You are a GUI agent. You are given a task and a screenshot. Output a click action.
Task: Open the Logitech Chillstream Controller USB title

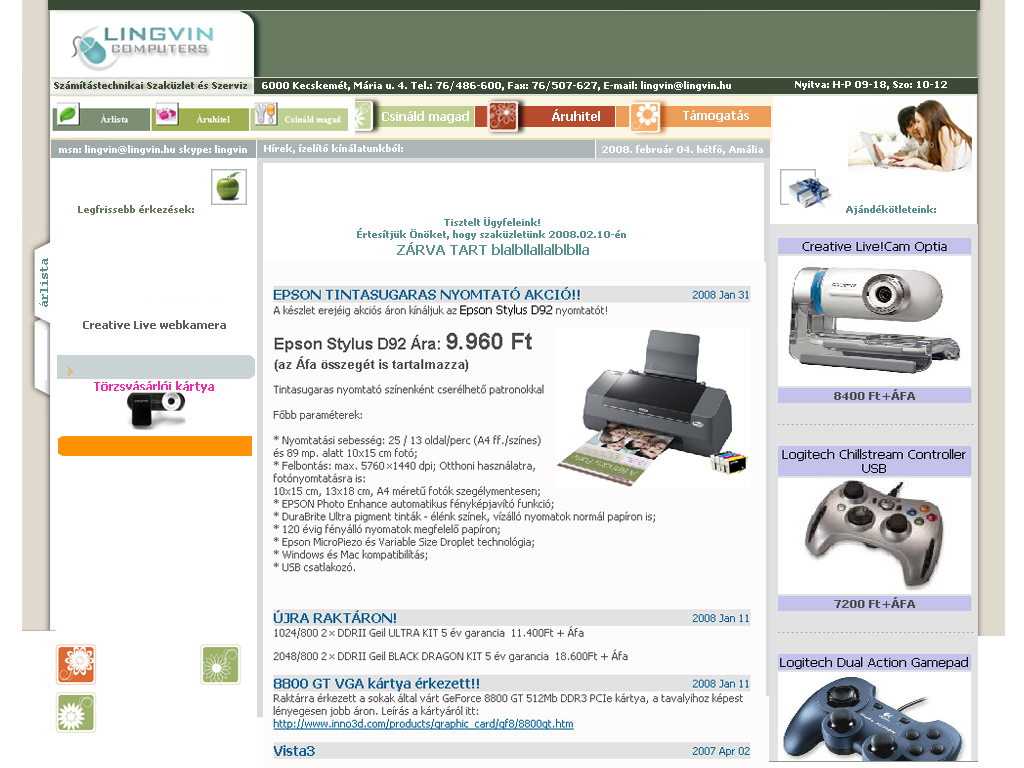(x=874, y=461)
